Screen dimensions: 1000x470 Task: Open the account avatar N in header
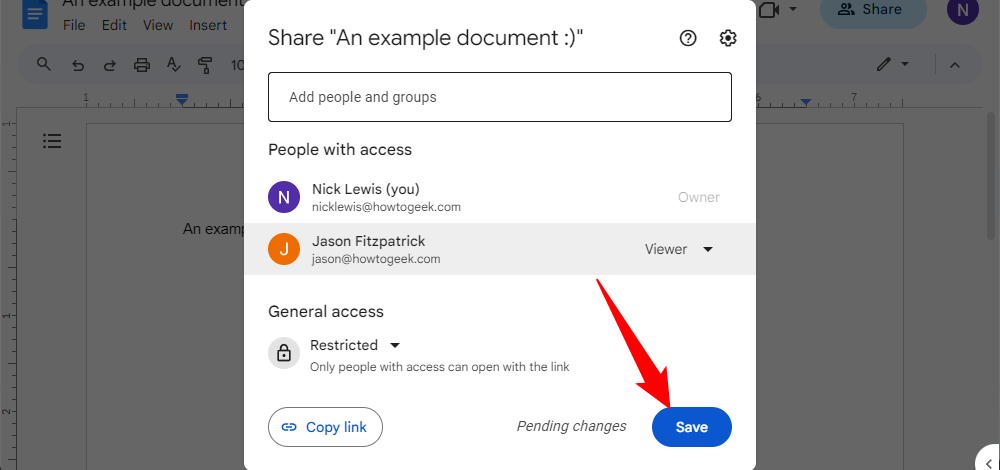point(962,10)
